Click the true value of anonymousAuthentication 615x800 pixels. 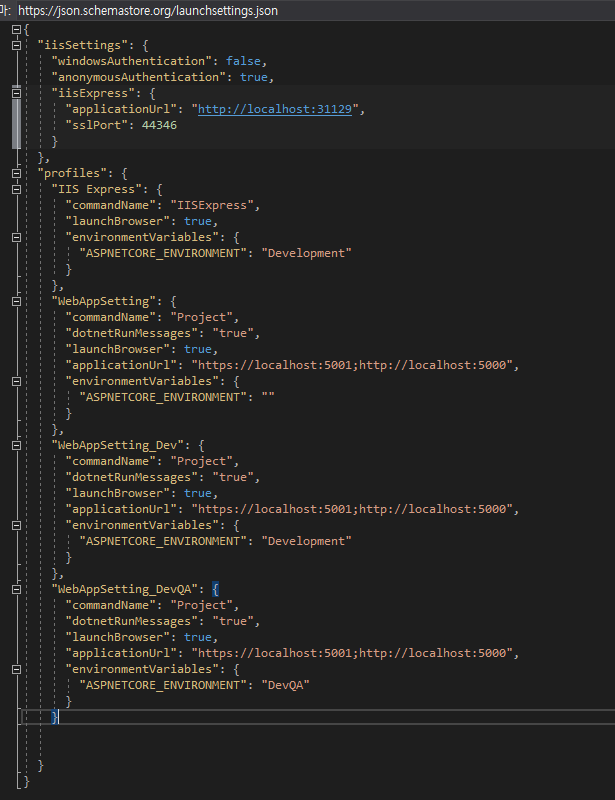(x=254, y=77)
